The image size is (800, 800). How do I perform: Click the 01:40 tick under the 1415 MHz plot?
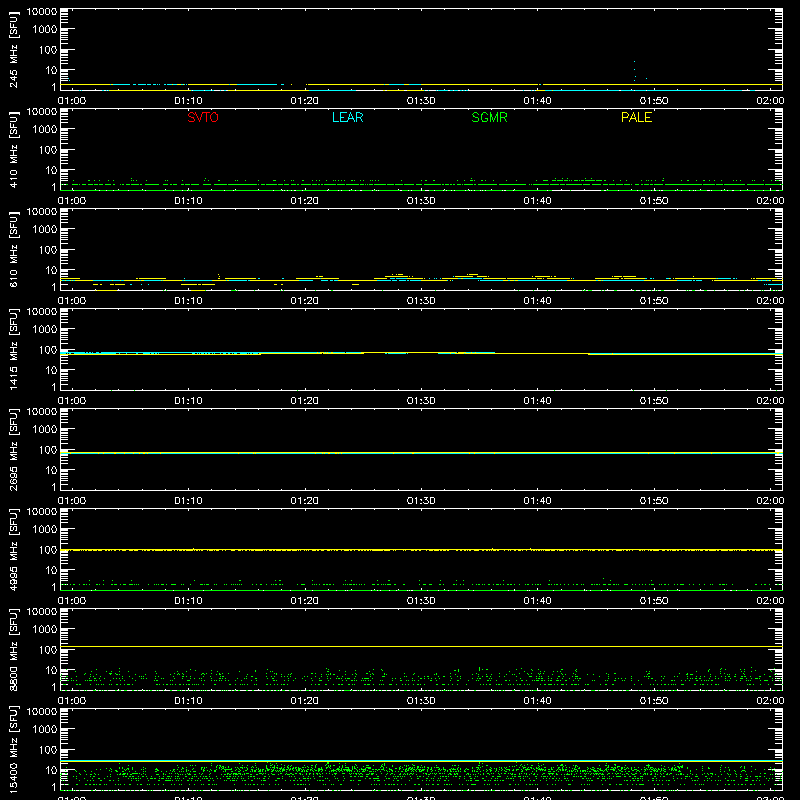pyautogui.click(x=537, y=401)
